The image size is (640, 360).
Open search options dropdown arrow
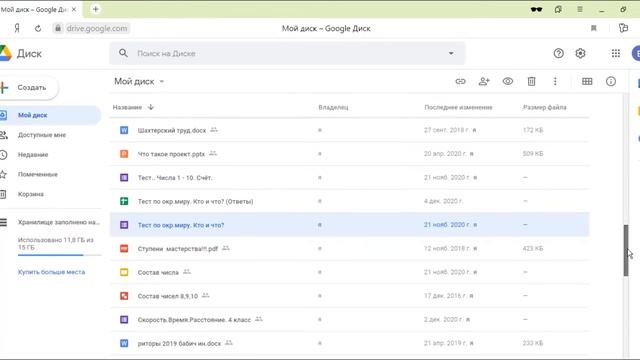click(x=451, y=53)
